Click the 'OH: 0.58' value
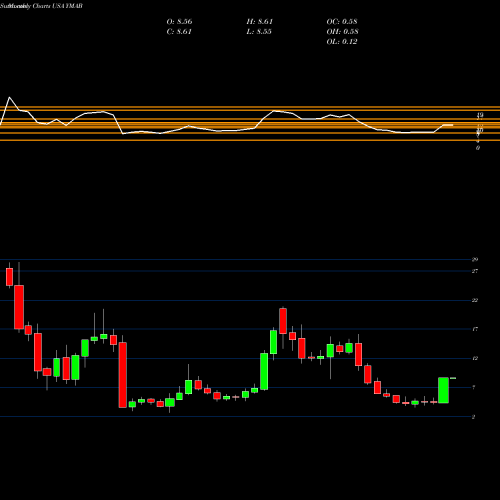Viewport: 500px width, 500px height. [x=342, y=32]
